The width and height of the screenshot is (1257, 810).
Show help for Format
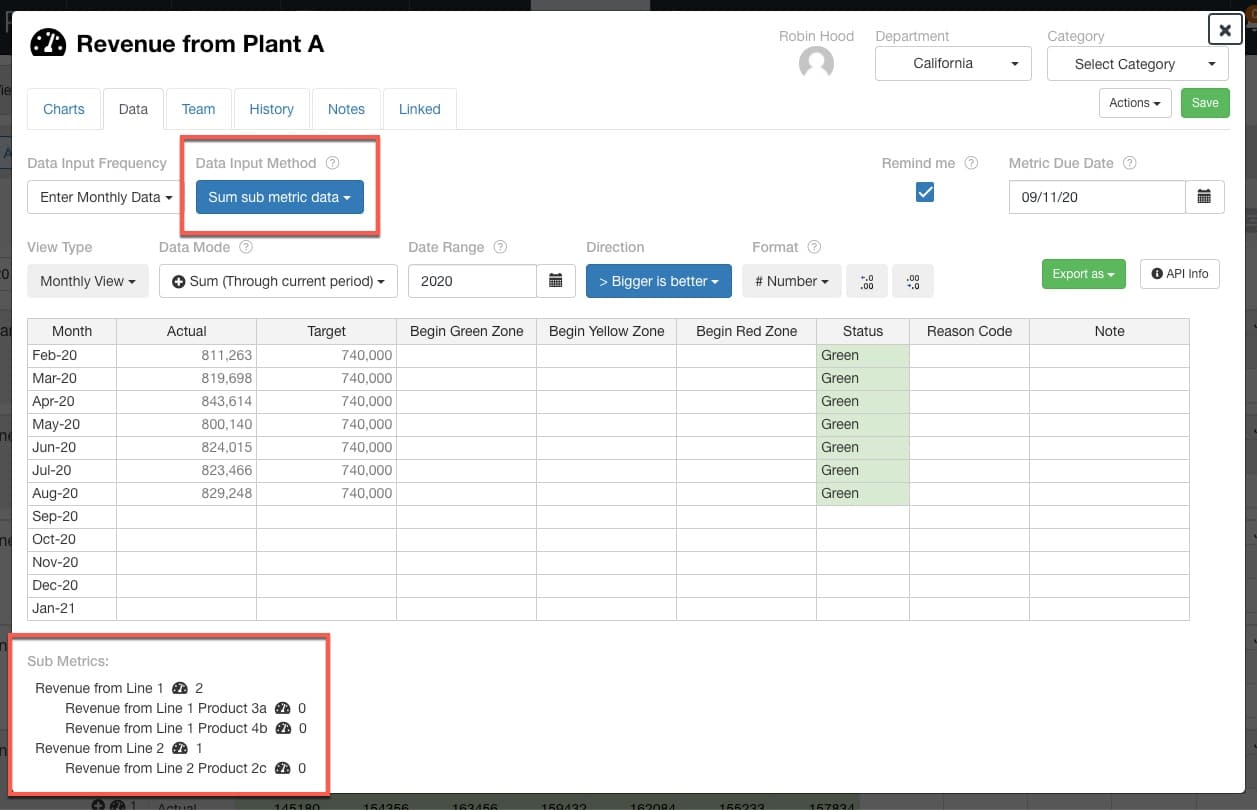815,247
